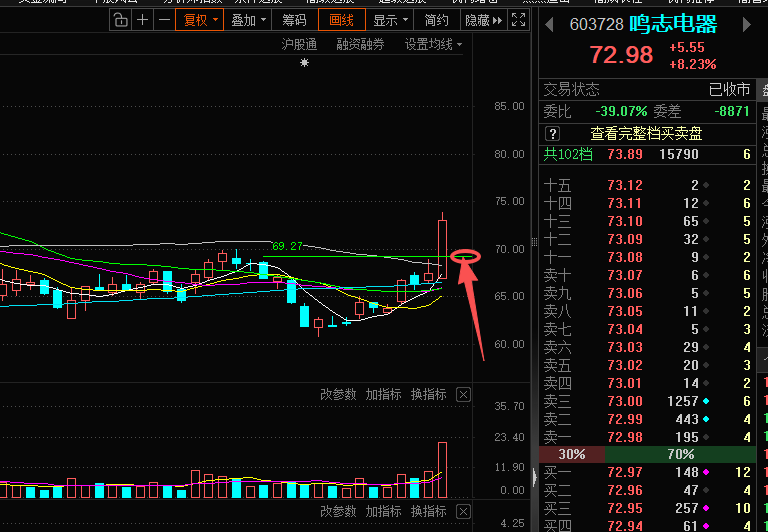
Task: Click 加指标 in lower indicator panel
Action: [383, 511]
